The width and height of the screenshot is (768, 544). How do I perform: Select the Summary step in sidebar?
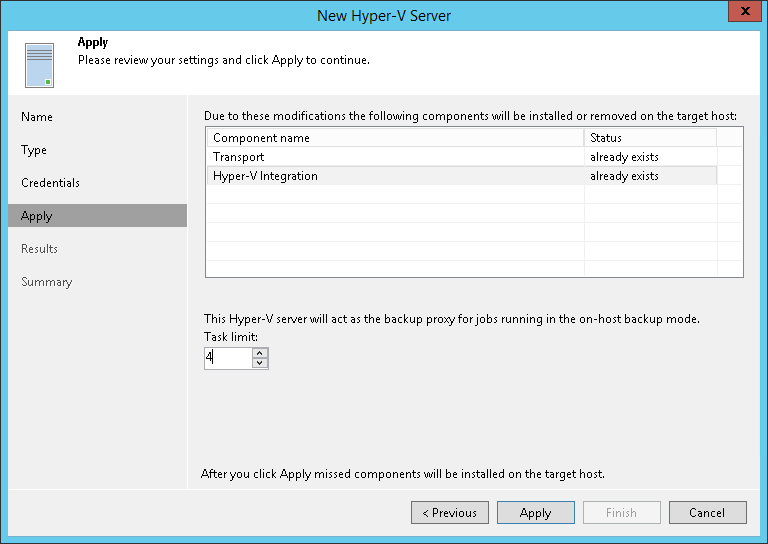click(x=47, y=282)
